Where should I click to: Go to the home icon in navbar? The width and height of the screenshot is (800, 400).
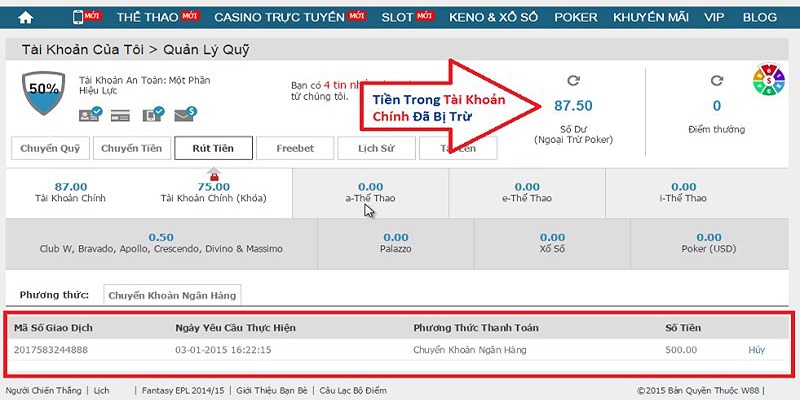pyautogui.click(x=25, y=17)
